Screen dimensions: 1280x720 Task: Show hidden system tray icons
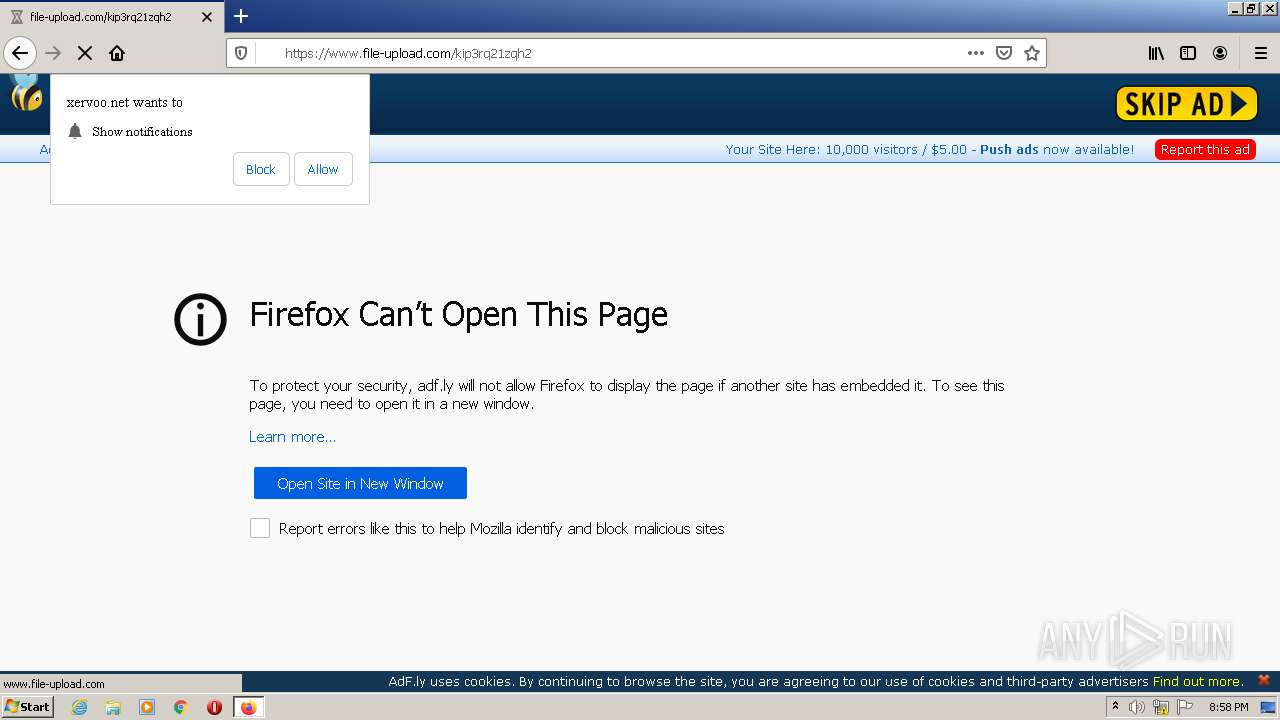pyautogui.click(x=1115, y=707)
